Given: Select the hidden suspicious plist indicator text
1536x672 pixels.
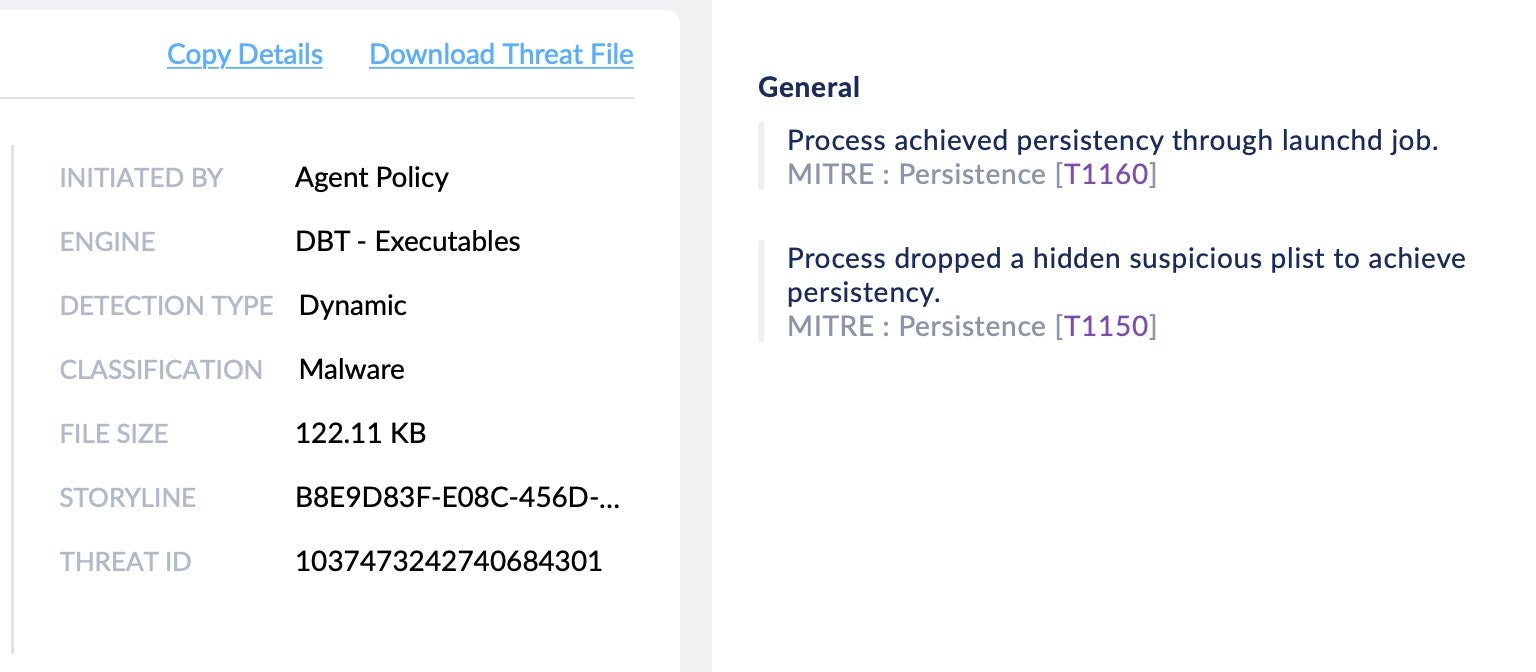Looking at the screenshot, I should pos(1125,259).
